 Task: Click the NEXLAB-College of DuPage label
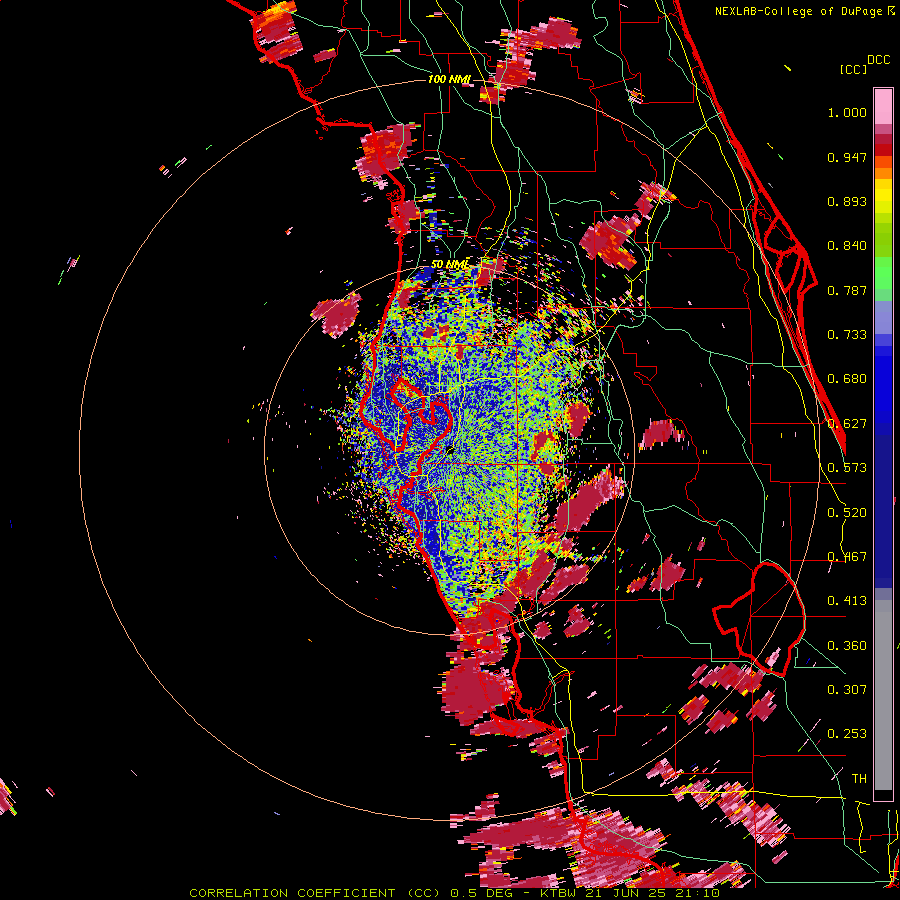click(x=805, y=11)
